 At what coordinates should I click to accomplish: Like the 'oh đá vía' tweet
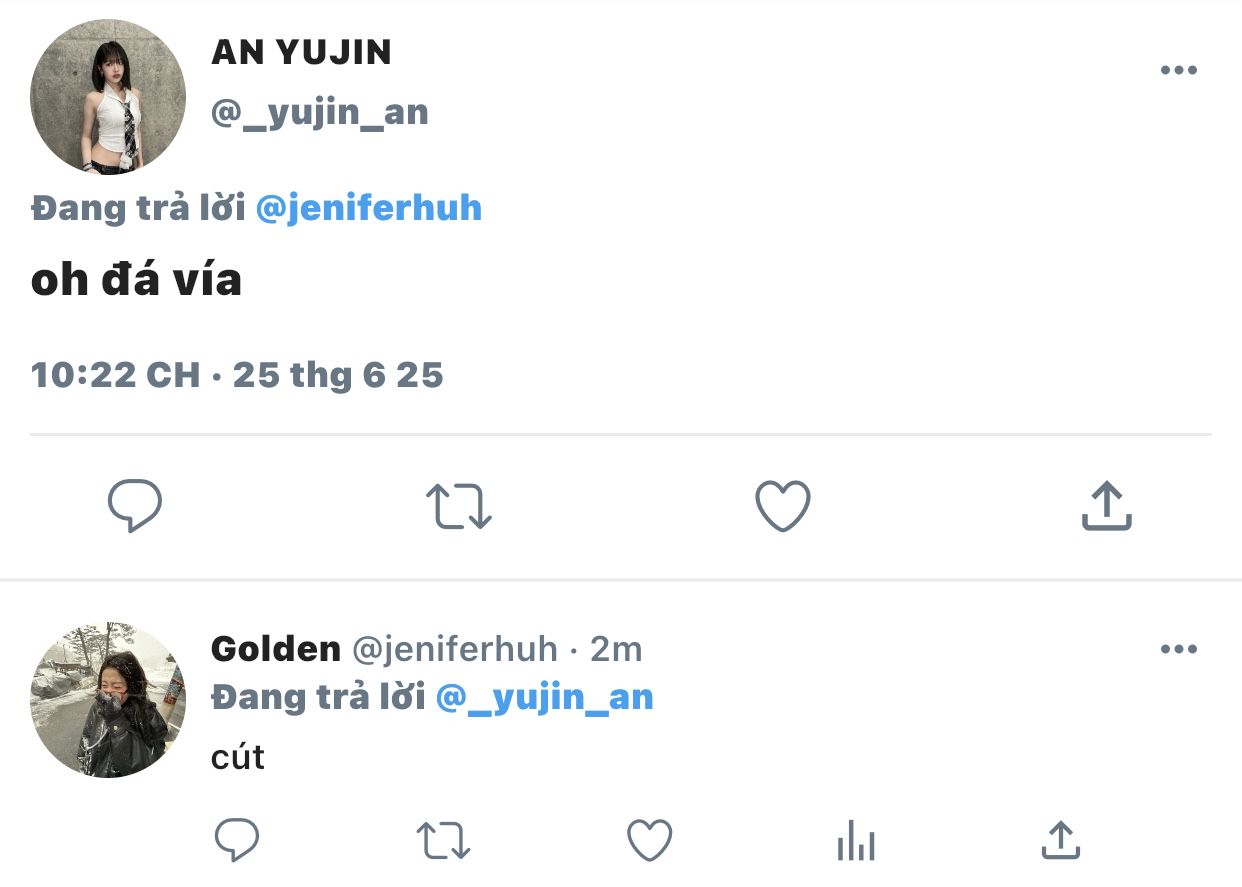[782, 506]
